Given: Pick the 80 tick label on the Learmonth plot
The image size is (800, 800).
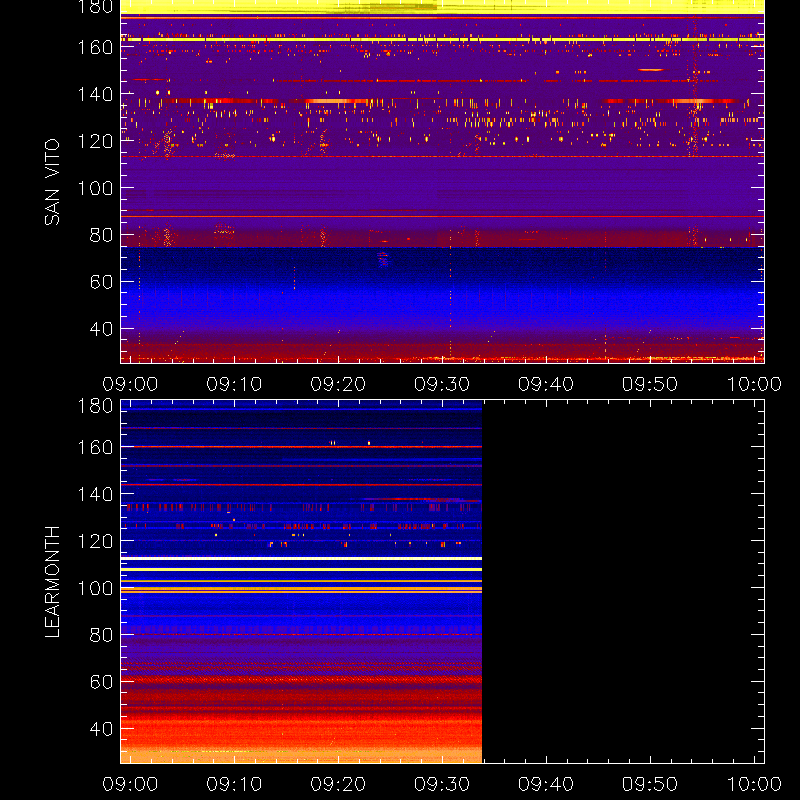Looking at the screenshot, I should [101, 635].
